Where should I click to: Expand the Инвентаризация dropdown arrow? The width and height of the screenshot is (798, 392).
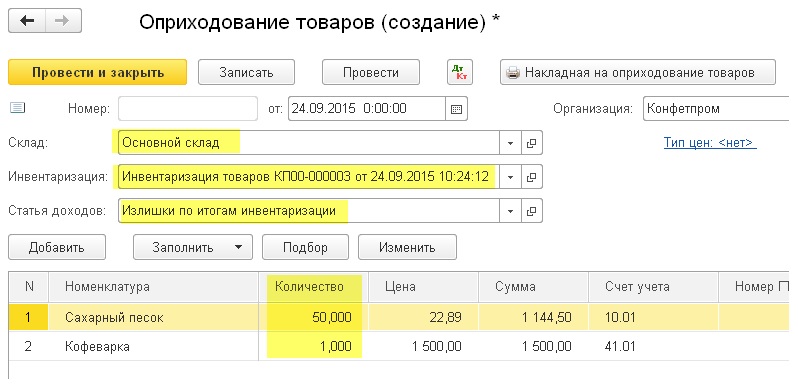[510, 177]
